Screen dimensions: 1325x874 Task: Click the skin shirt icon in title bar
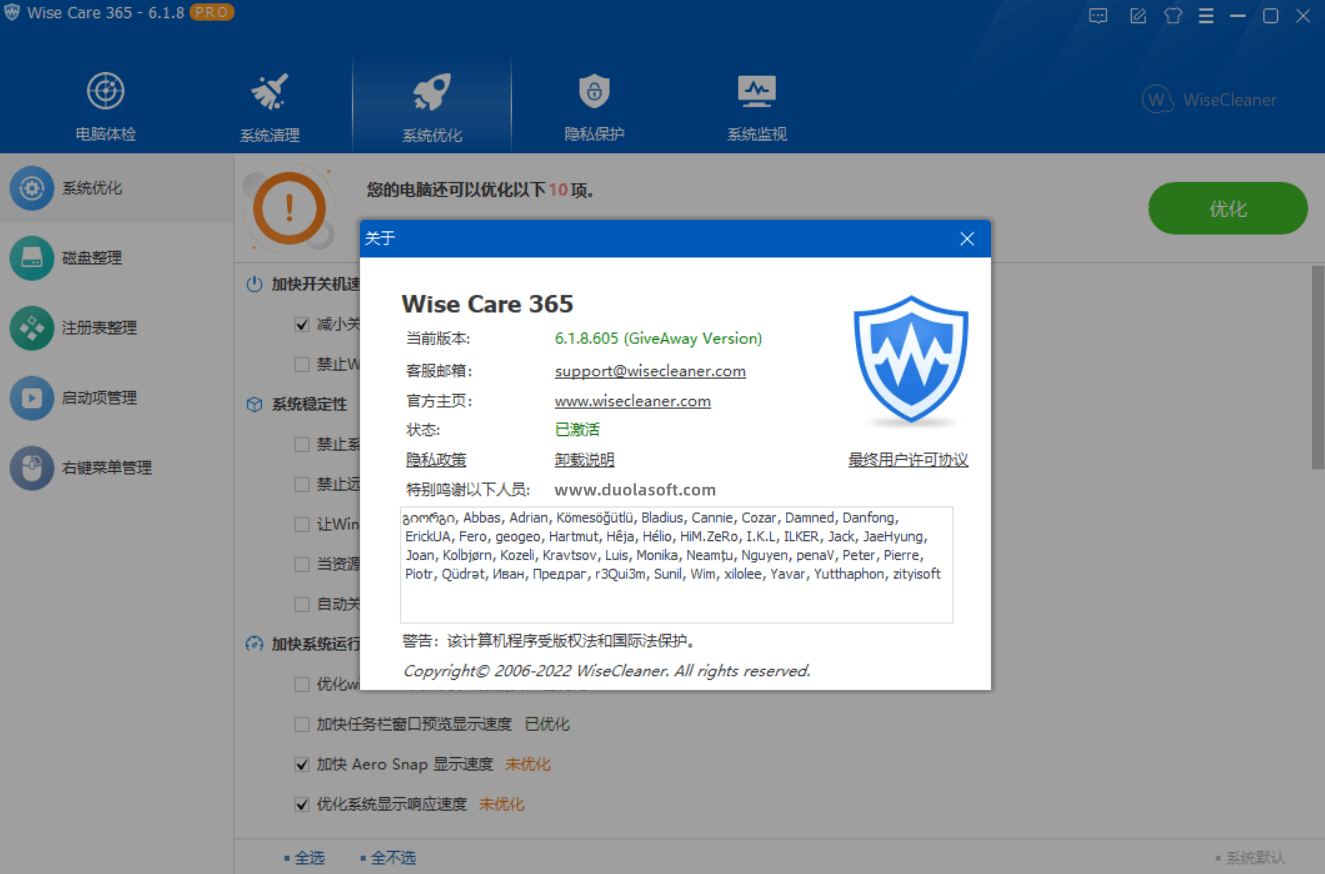1173,15
